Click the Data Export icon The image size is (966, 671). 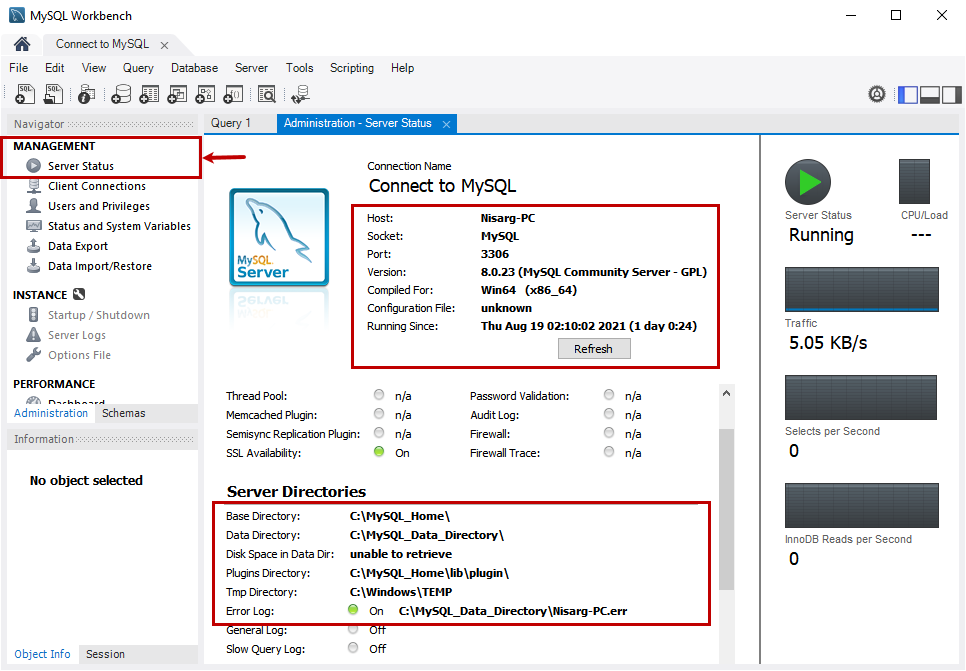click(x=34, y=245)
